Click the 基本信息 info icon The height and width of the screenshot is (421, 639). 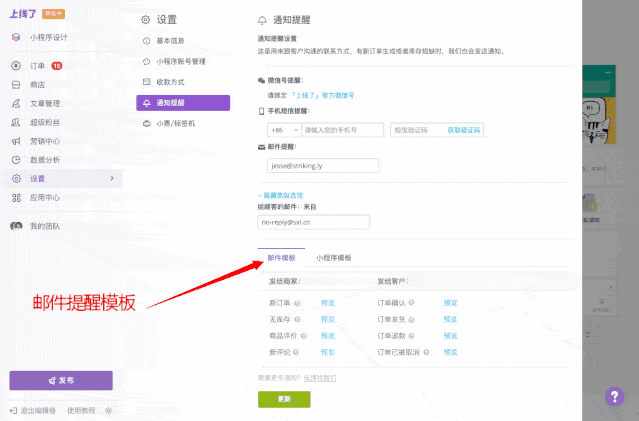(x=146, y=41)
